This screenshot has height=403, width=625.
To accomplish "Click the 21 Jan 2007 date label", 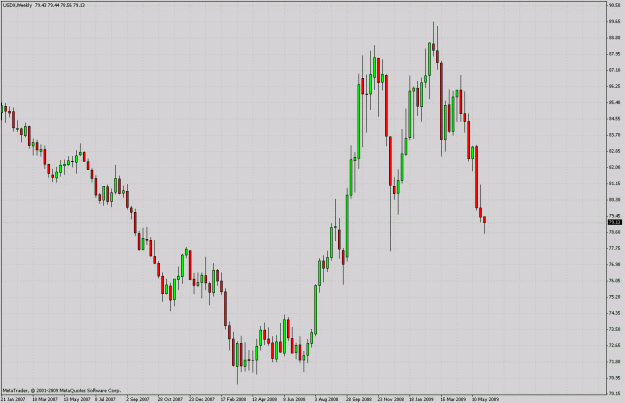I will pyautogui.click(x=11, y=399).
